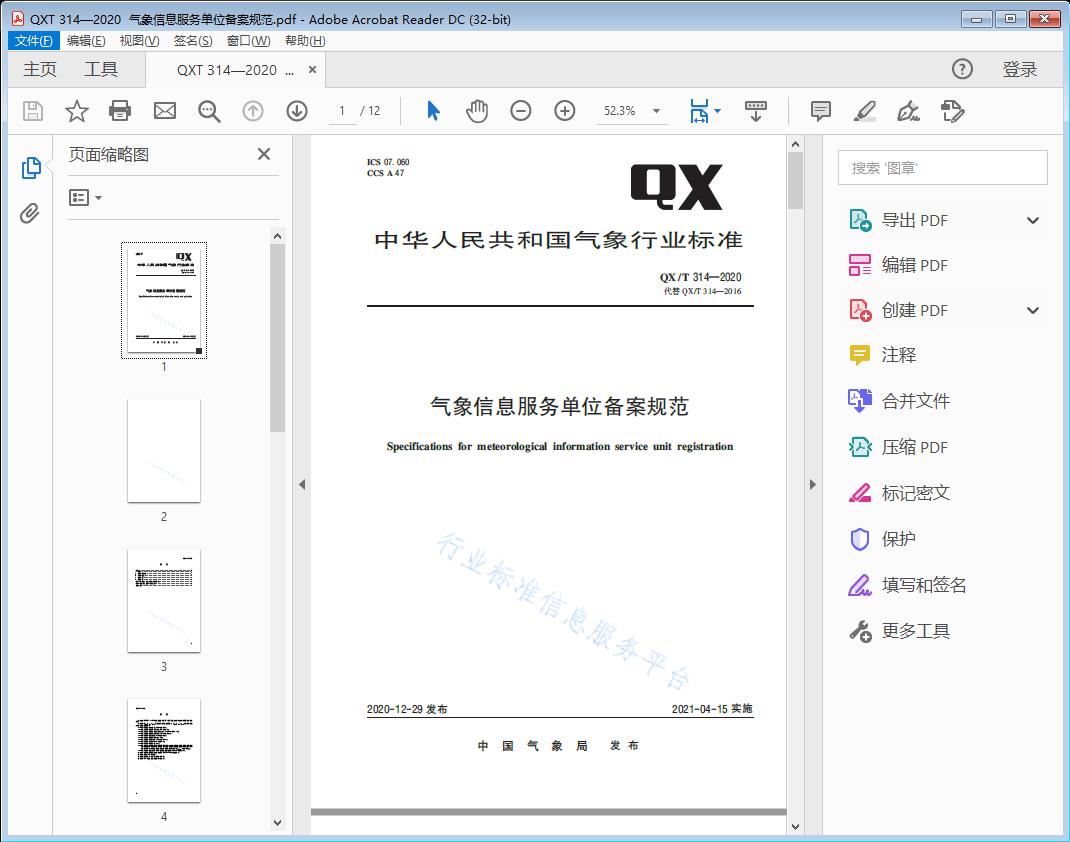The image size is (1070, 842).
Task: Select the Highlight text tool
Action: point(866,111)
